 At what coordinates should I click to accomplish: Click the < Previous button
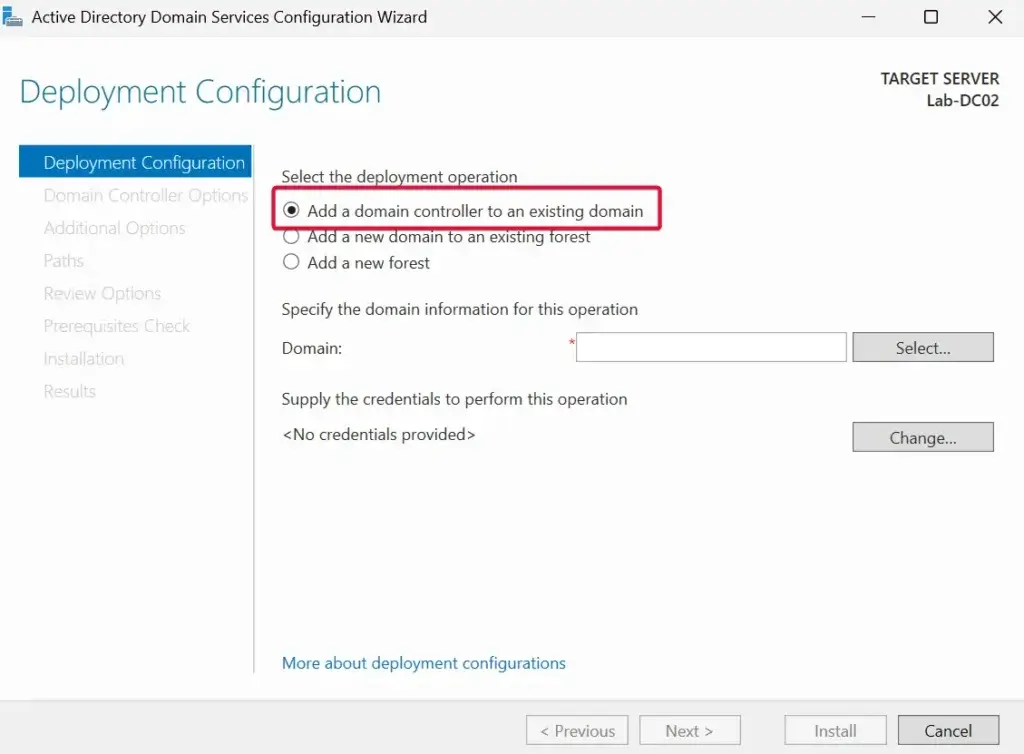[577, 731]
